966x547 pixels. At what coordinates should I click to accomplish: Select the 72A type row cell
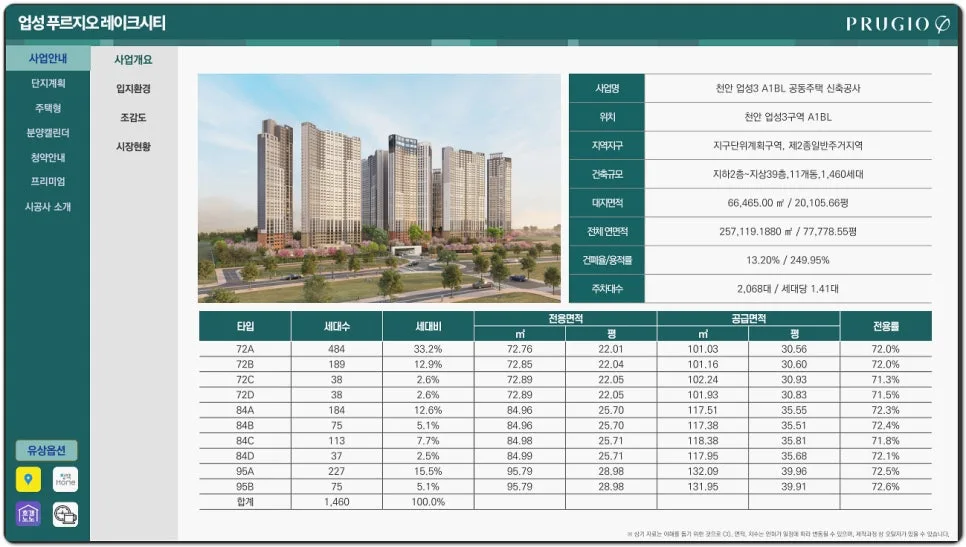245,349
